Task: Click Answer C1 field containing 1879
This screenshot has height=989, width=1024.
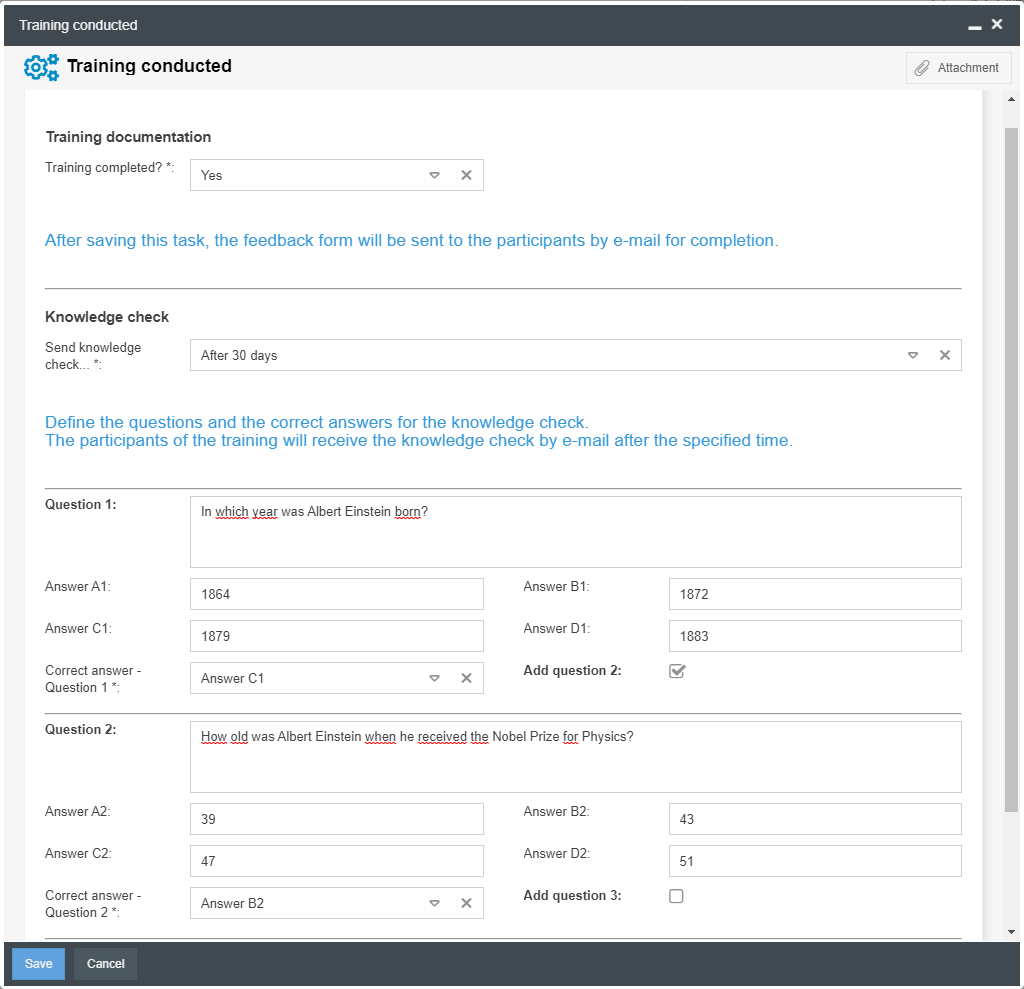Action: (x=336, y=636)
